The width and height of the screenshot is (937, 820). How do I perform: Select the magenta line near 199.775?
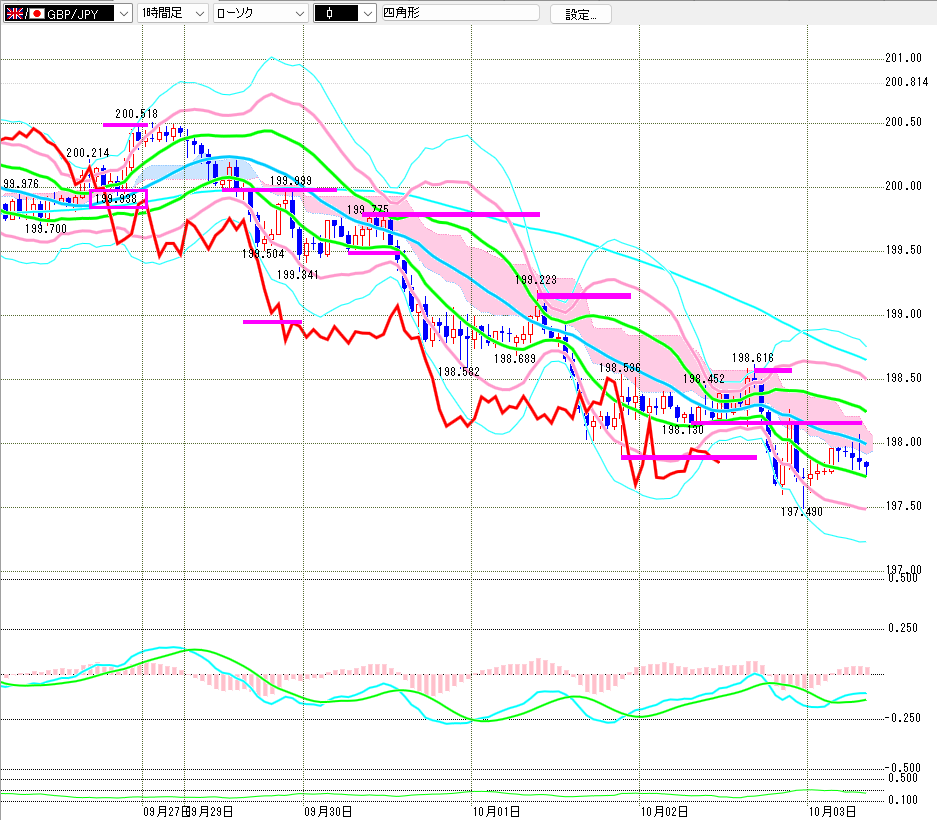pos(452,214)
